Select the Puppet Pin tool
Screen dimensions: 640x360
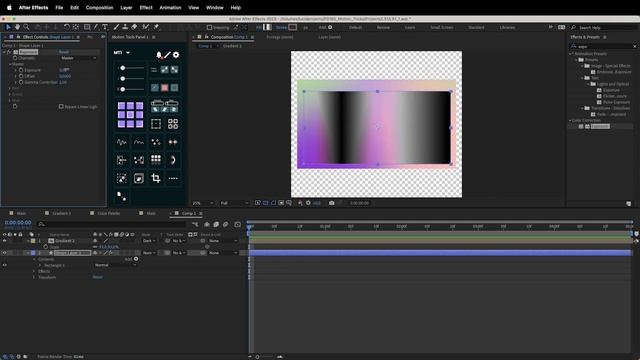[x=156, y=27]
